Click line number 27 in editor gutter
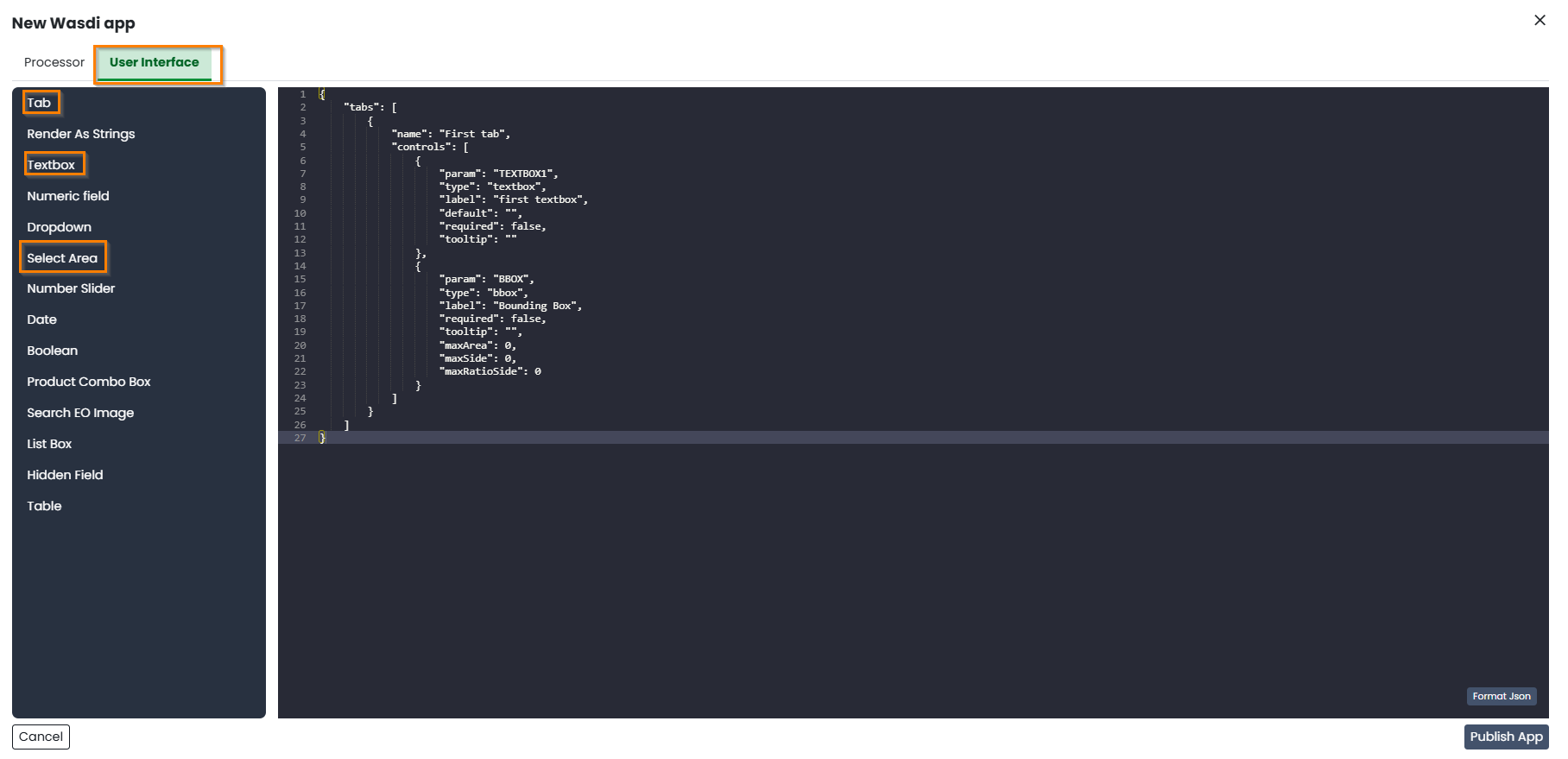This screenshot has height=759, width=1568. tap(300, 438)
